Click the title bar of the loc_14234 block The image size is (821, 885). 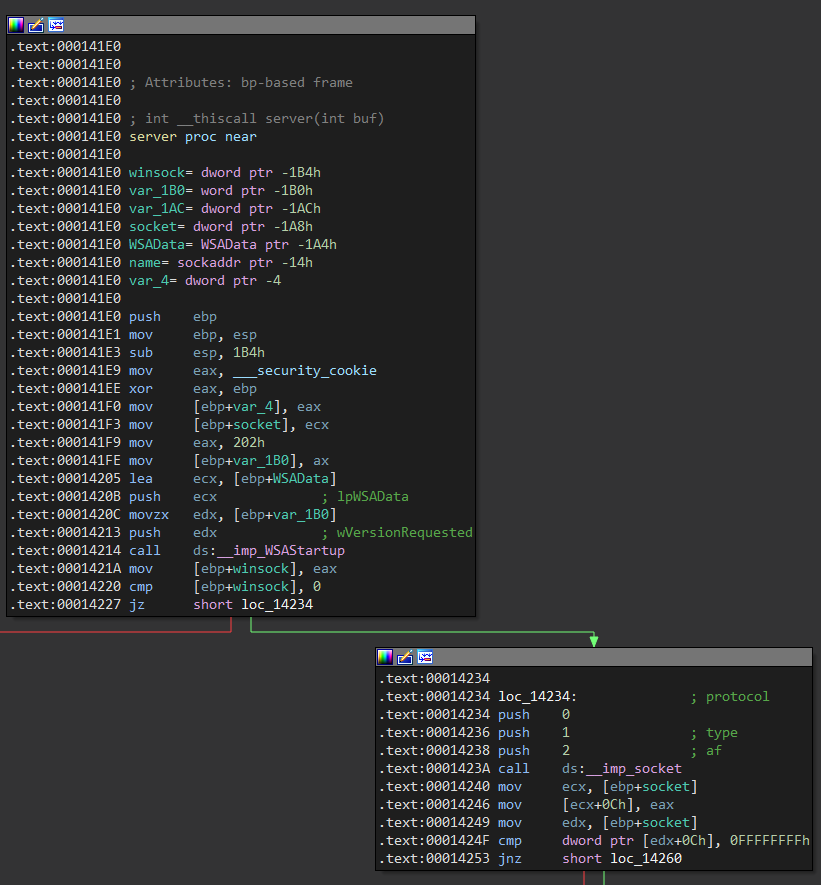594,657
